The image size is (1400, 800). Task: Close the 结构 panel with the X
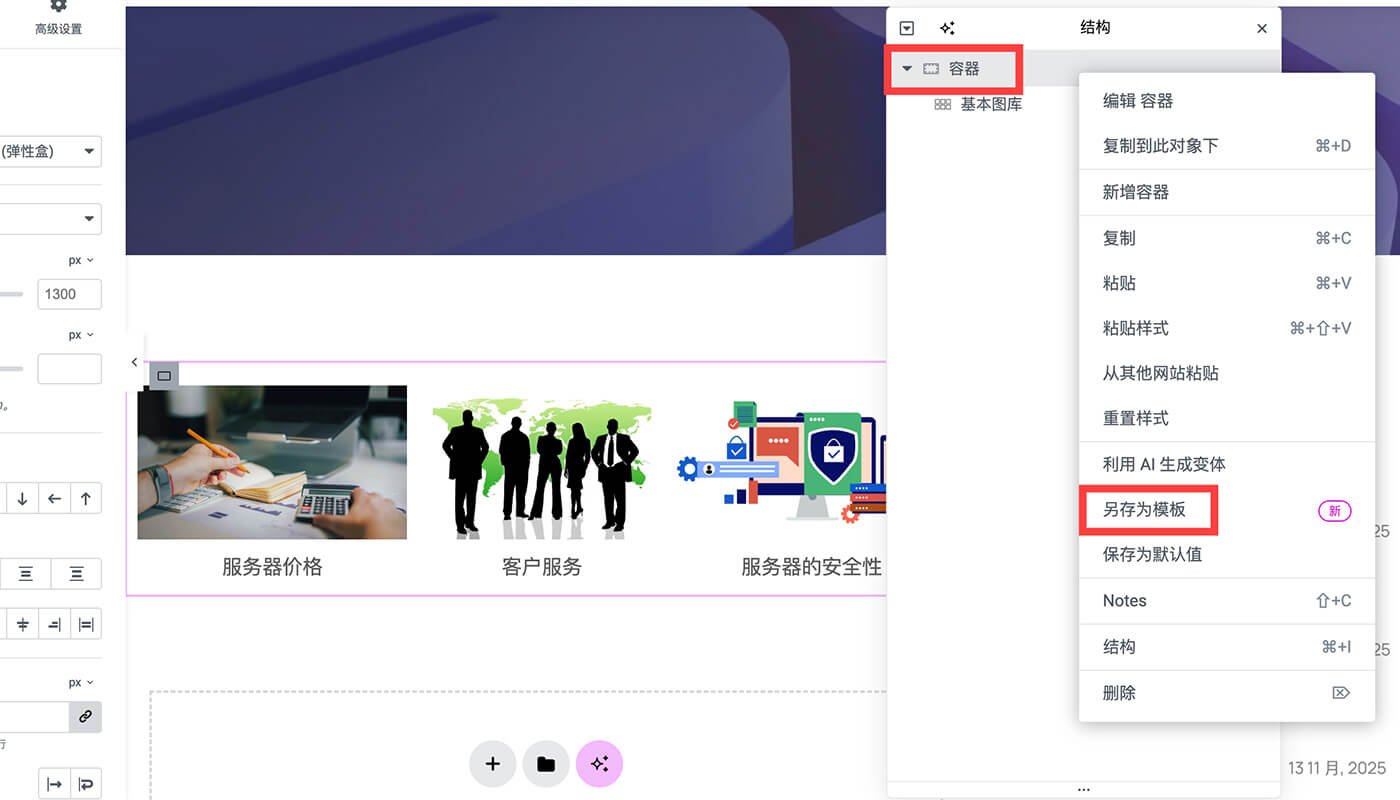tap(1261, 28)
